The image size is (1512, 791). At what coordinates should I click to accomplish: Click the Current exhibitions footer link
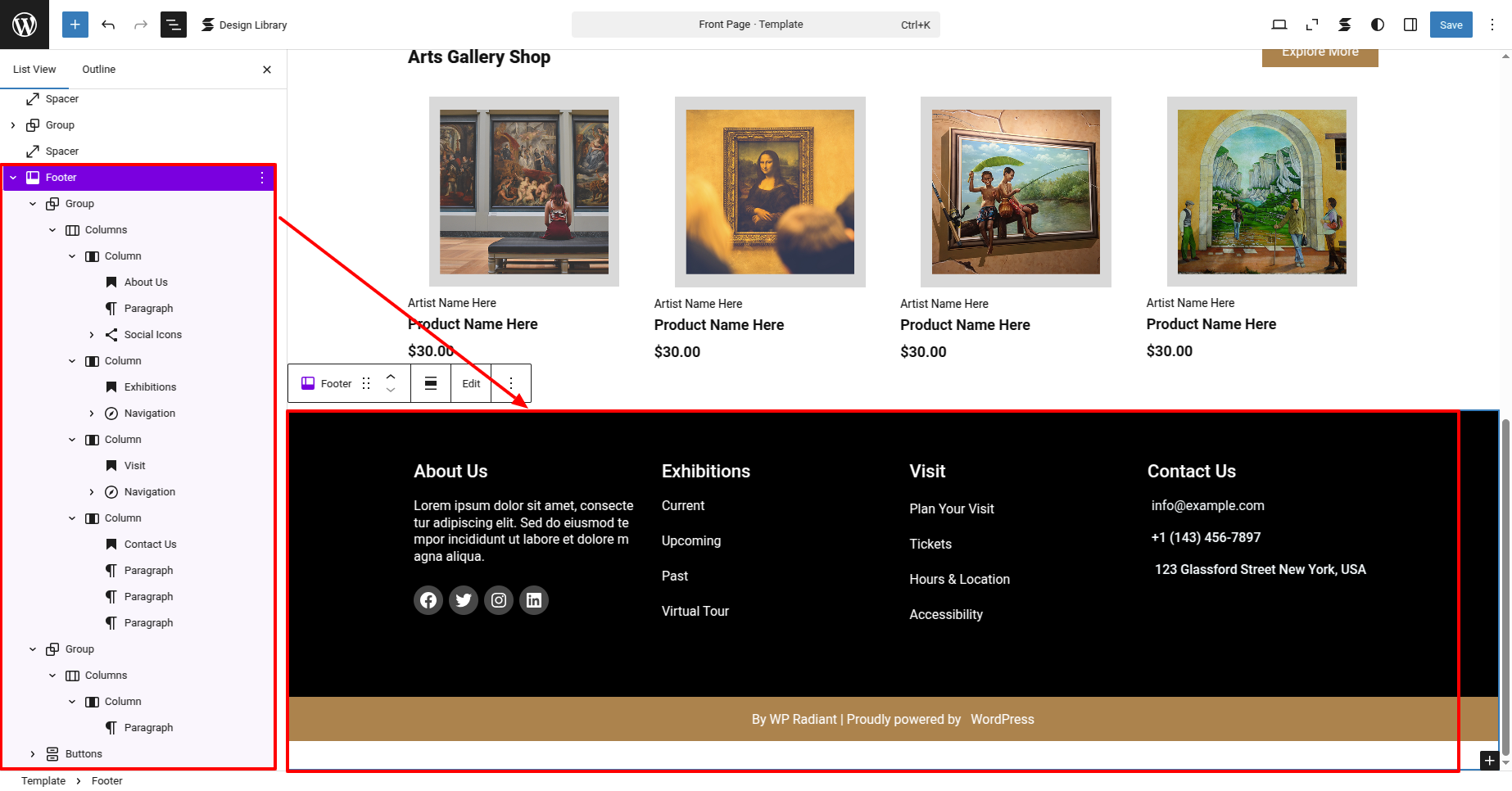pos(683,506)
